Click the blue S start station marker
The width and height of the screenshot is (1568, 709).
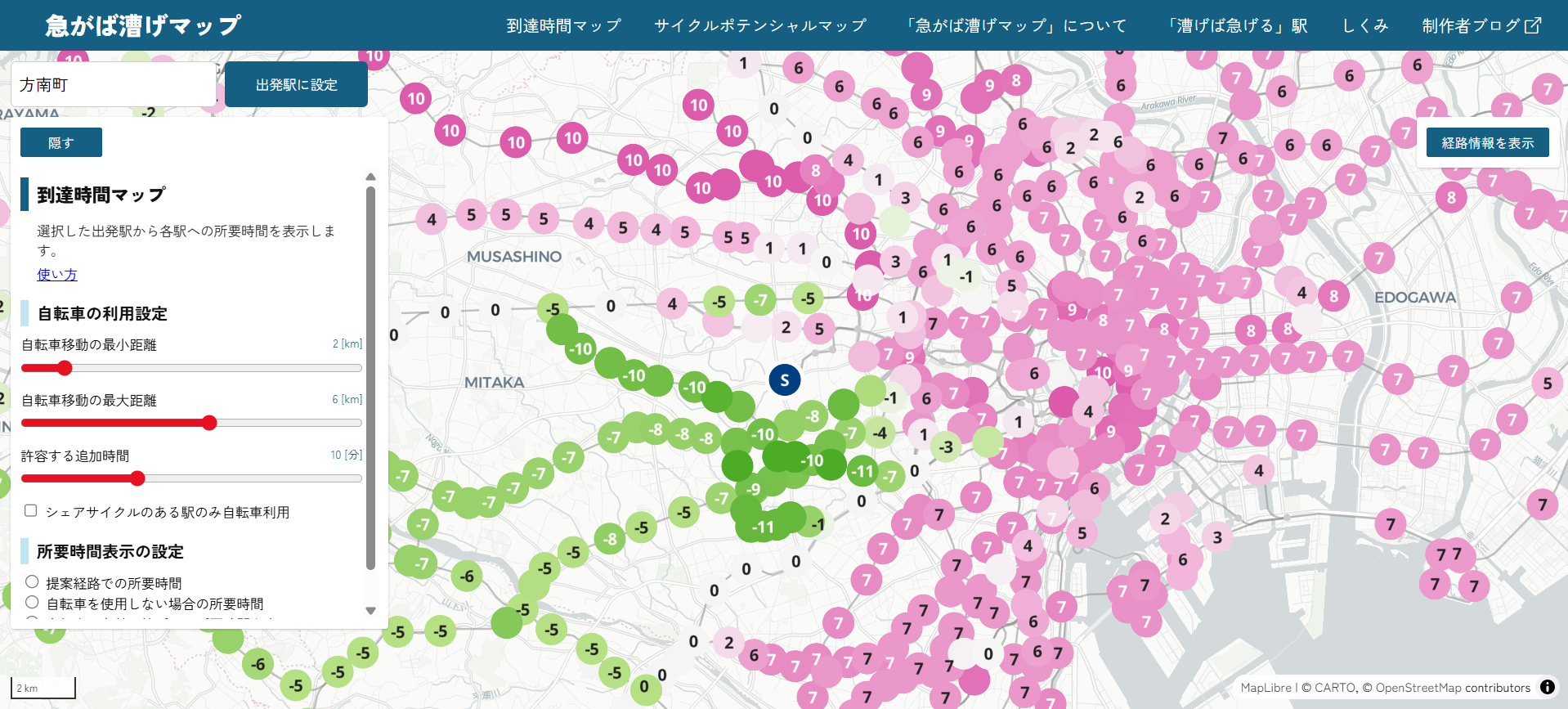coord(784,380)
